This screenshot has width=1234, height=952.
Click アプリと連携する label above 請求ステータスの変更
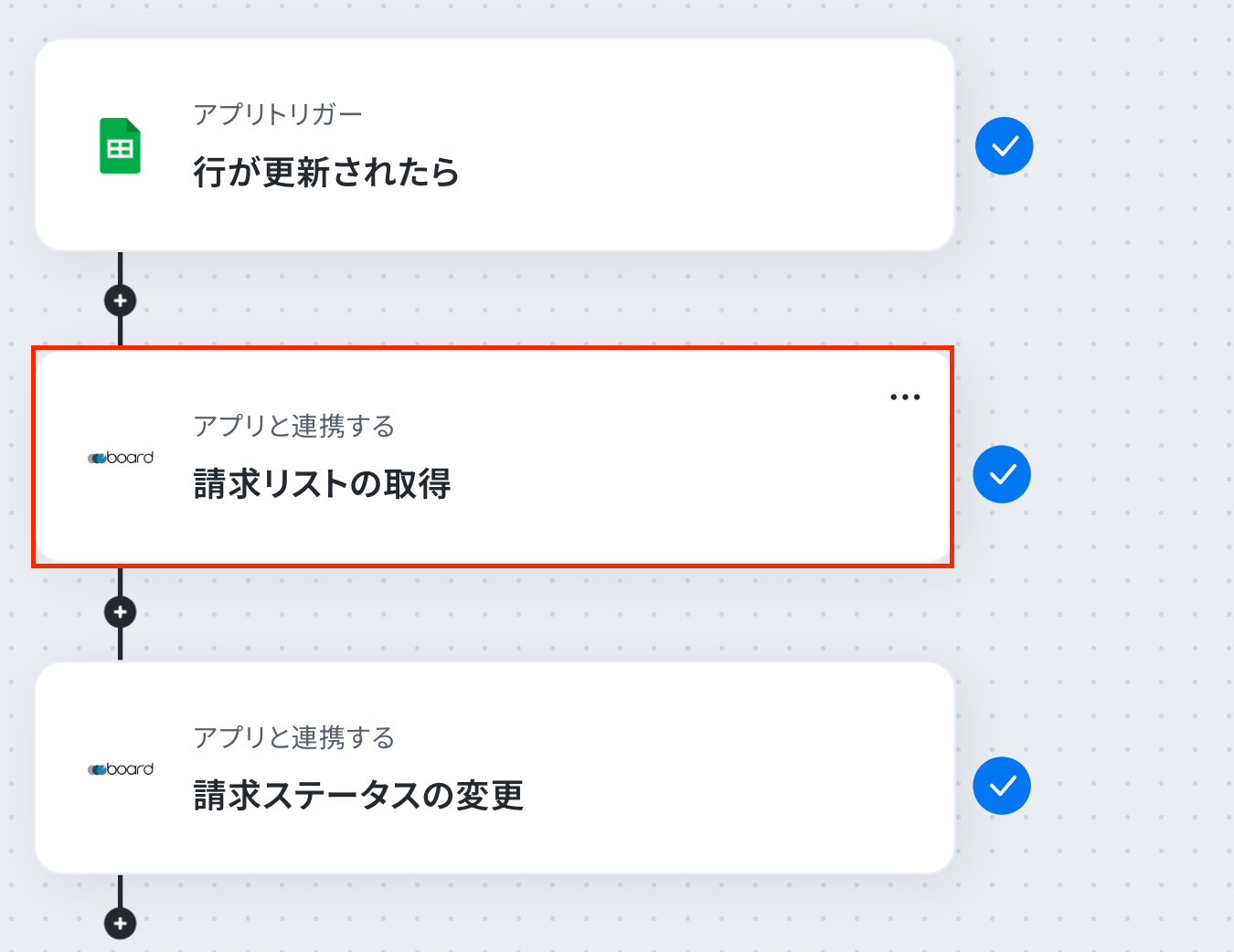pos(293,738)
